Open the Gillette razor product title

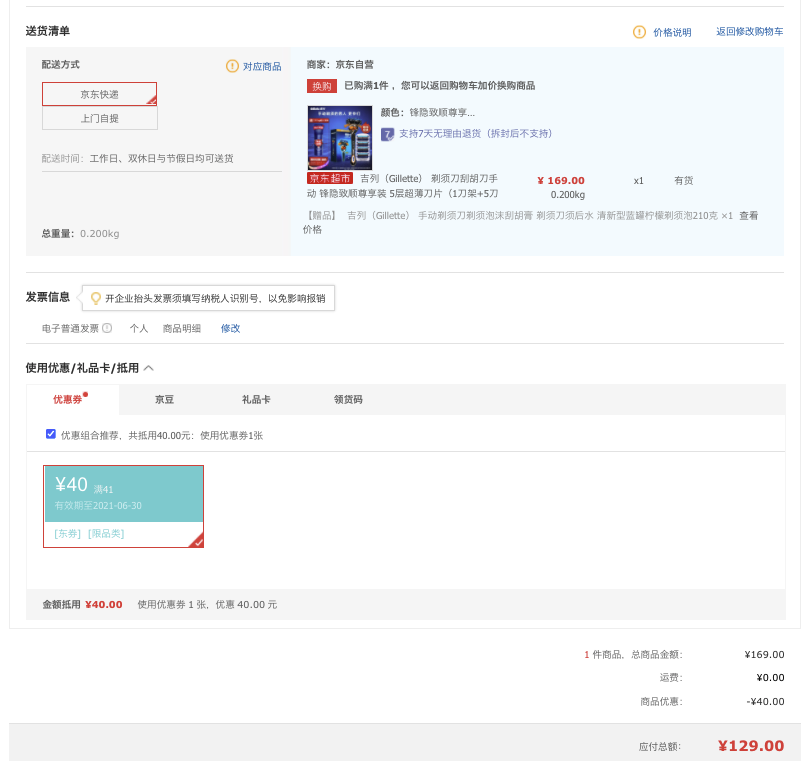403,186
